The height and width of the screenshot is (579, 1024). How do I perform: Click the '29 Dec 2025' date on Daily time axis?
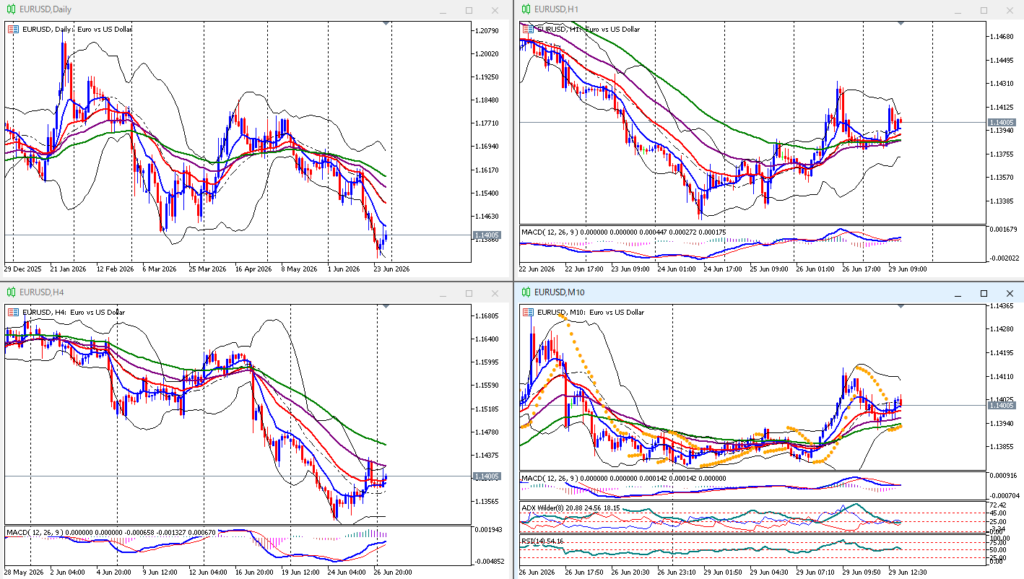(23, 269)
